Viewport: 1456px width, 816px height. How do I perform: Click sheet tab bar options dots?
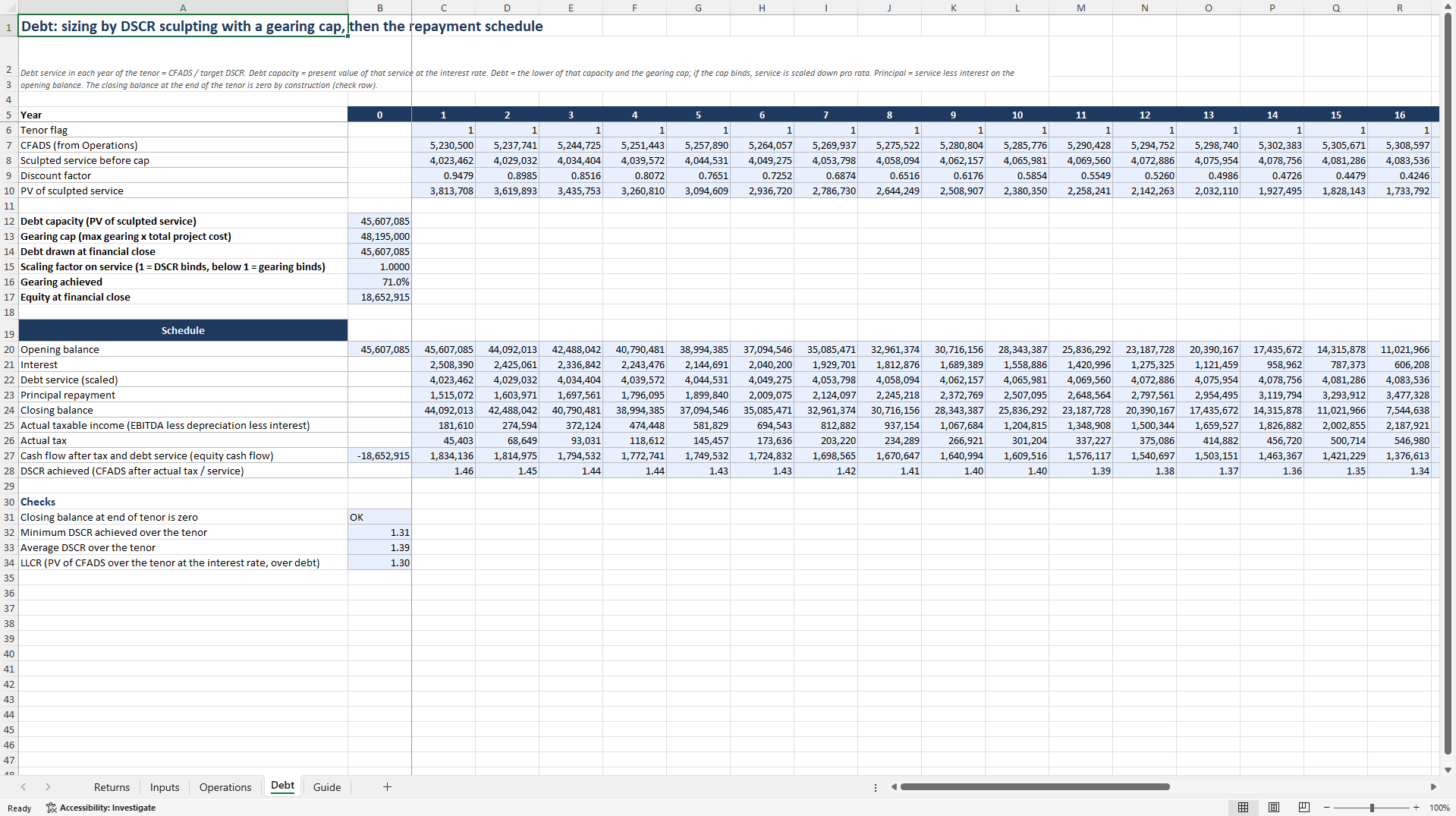(x=876, y=787)
